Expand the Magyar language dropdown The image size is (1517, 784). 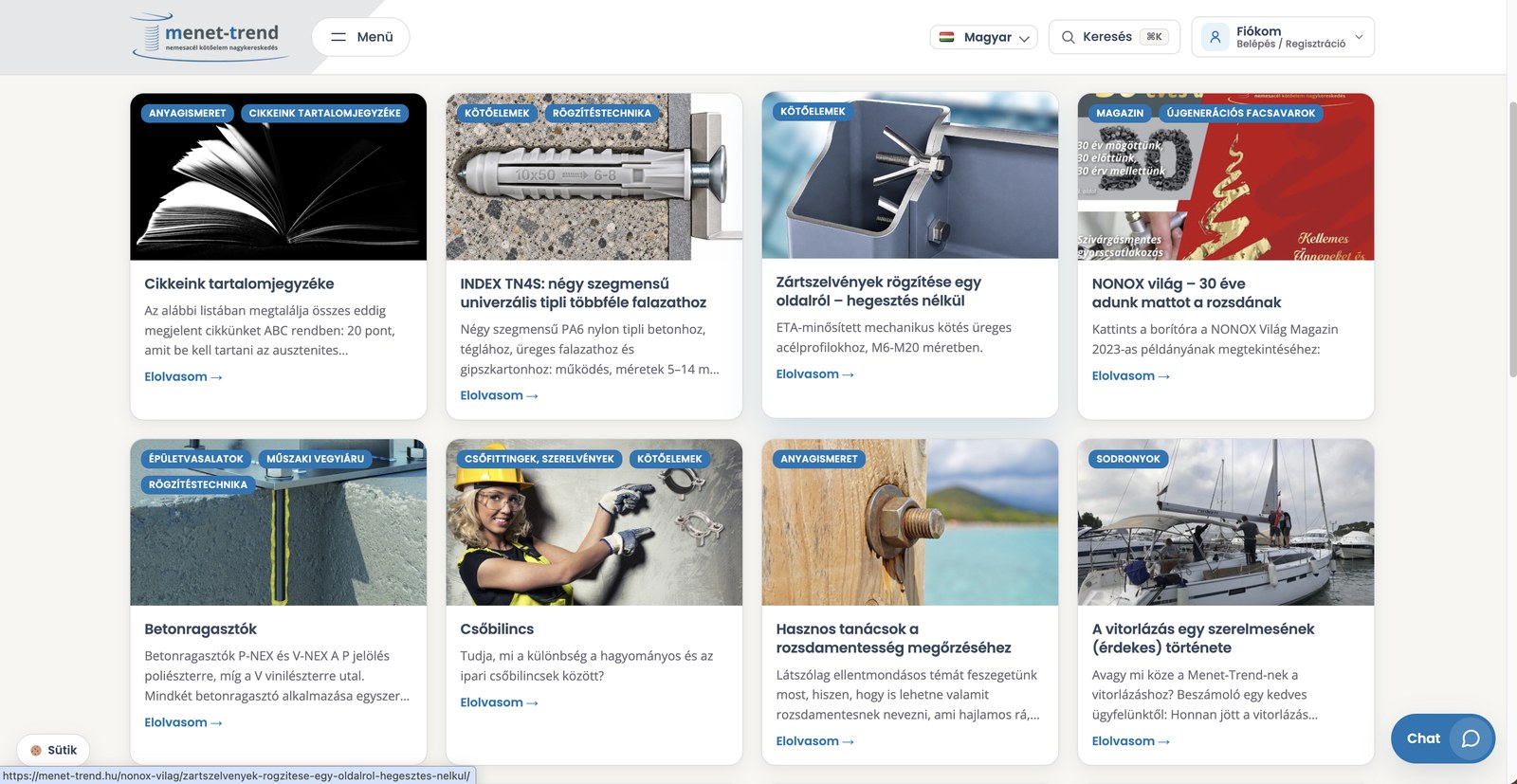click(x=983, y=37)
